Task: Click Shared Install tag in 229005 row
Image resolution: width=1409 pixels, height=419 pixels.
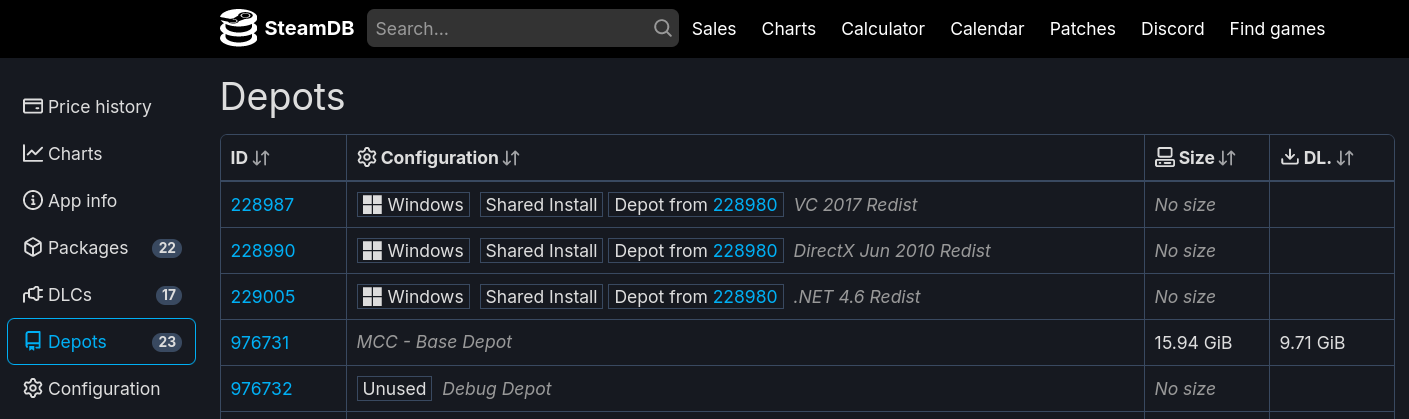Action: (541, 296)
